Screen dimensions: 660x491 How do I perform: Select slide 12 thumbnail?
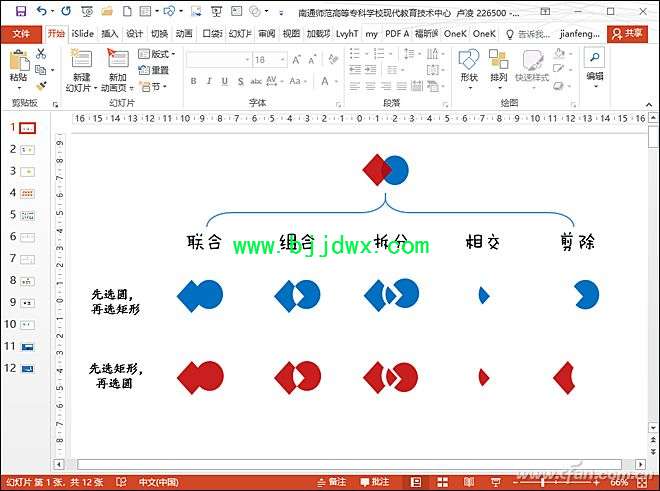(27, 368)
